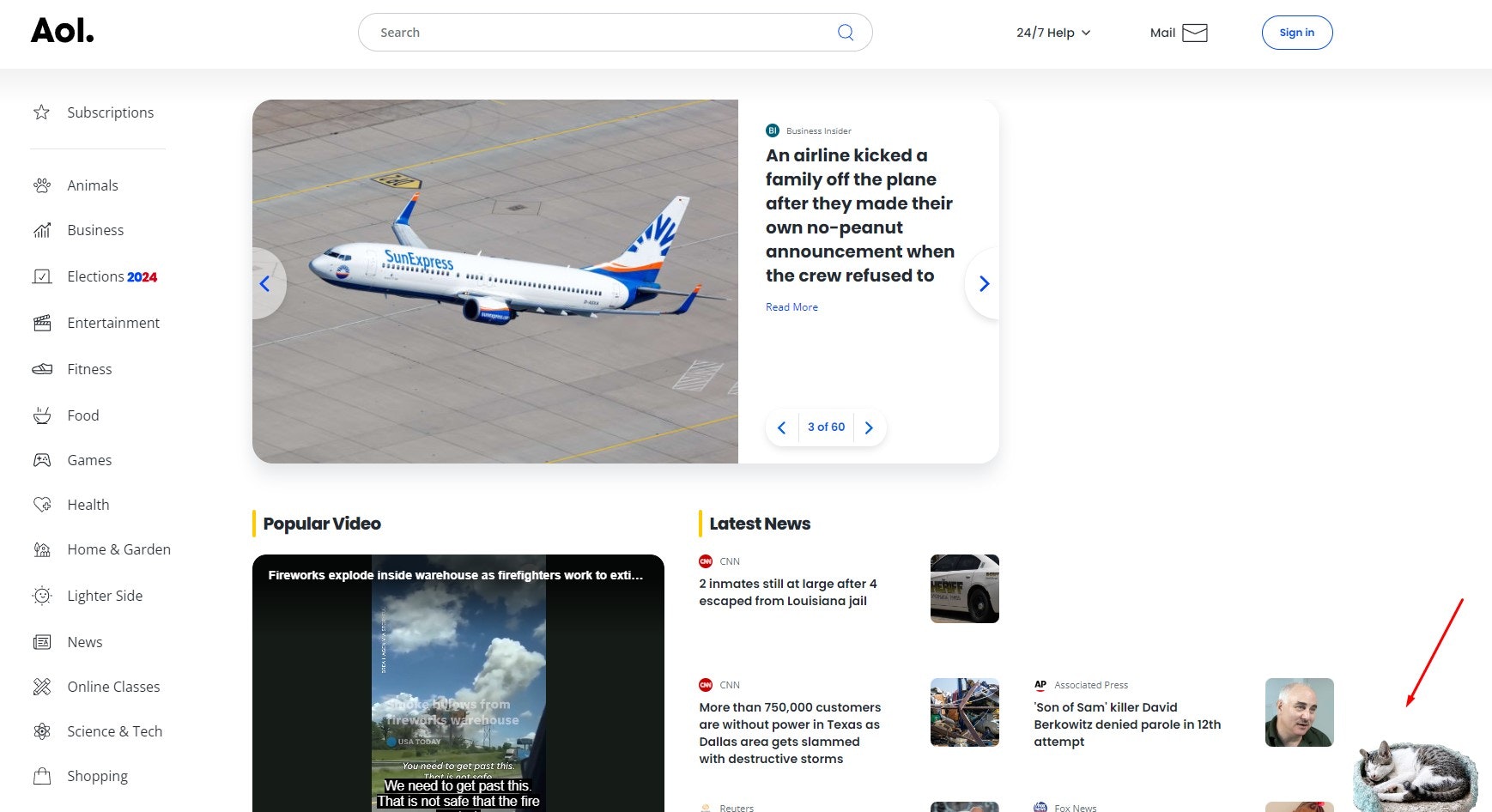
Task: Click the '3 of 60' slide counter
Action: 826,427
